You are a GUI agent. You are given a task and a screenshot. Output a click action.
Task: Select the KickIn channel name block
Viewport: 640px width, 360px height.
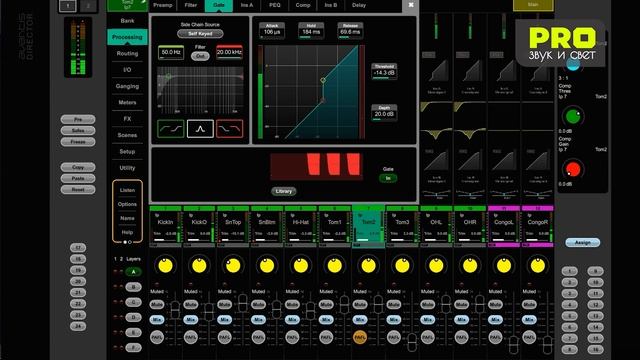[165, 227]
